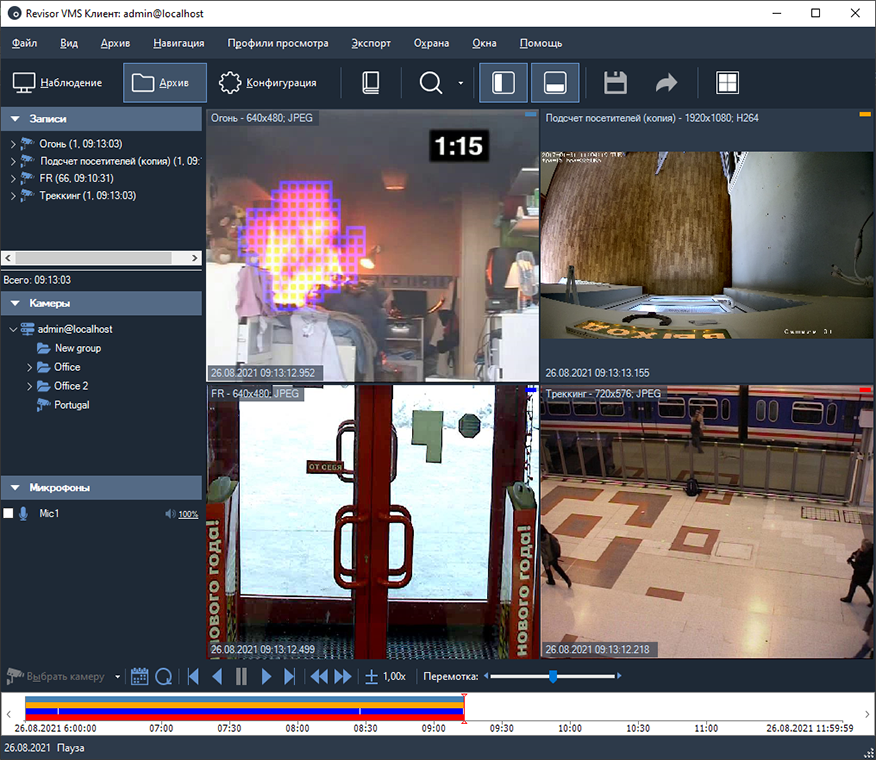Jump to the end of the archive

click(290, 677)
